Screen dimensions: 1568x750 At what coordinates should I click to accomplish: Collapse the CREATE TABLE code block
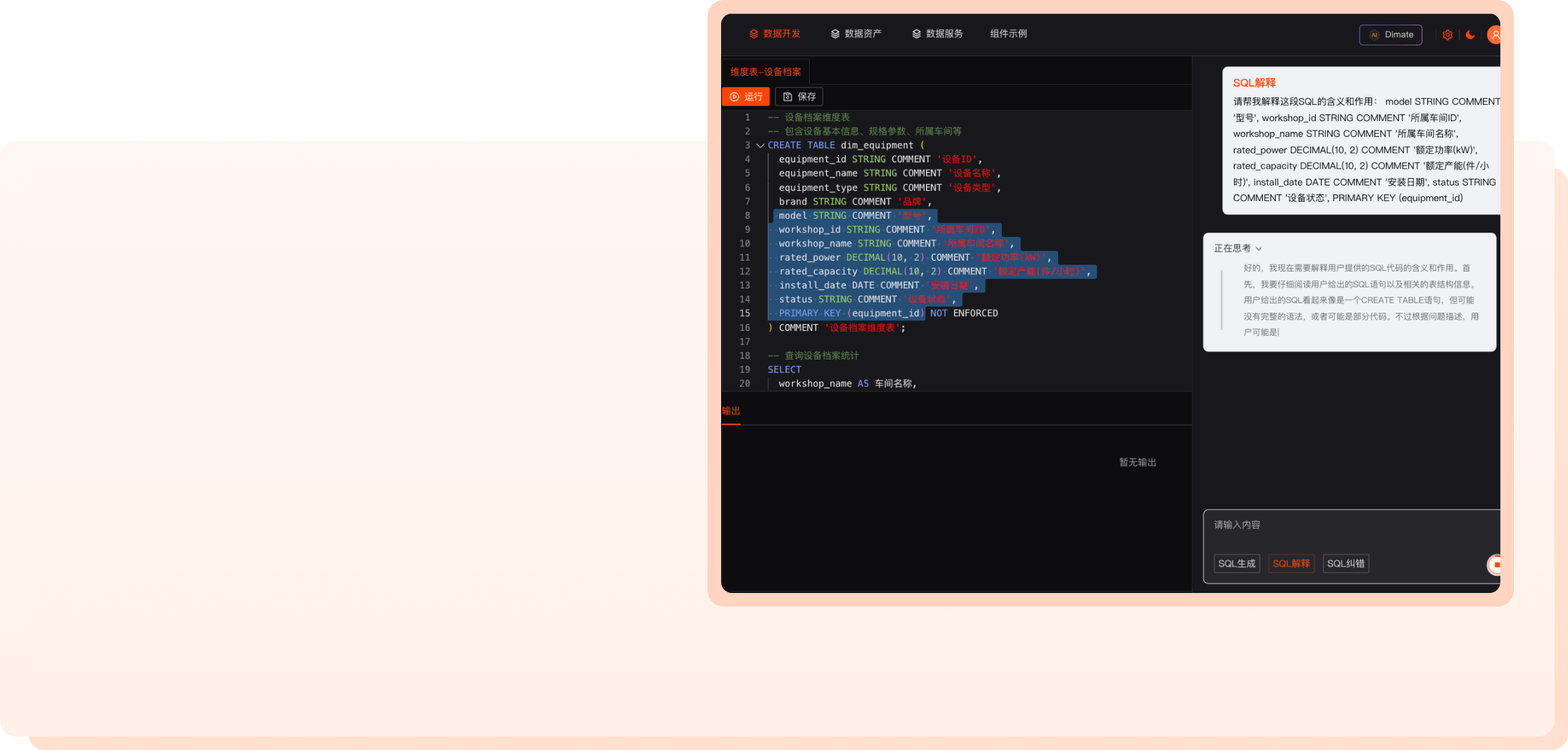point(760,146)
